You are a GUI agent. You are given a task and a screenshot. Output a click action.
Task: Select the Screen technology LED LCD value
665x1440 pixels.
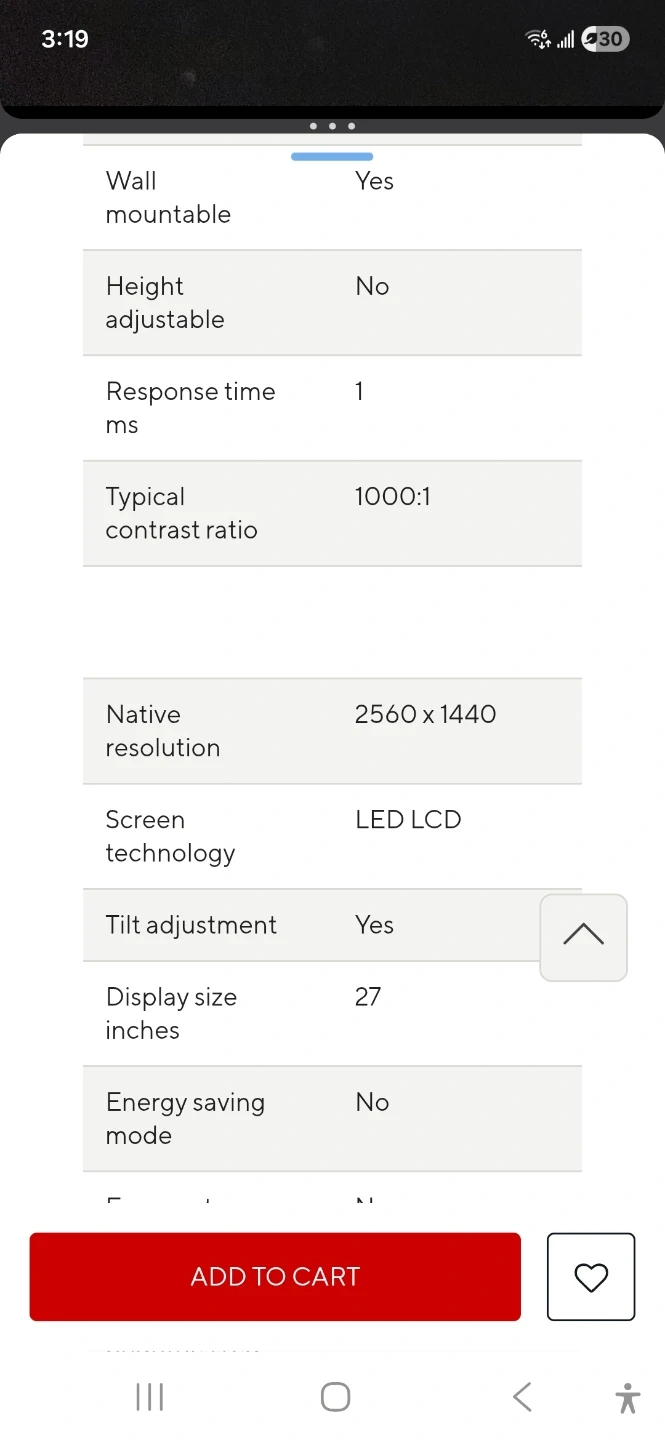[x=408, y=820]
